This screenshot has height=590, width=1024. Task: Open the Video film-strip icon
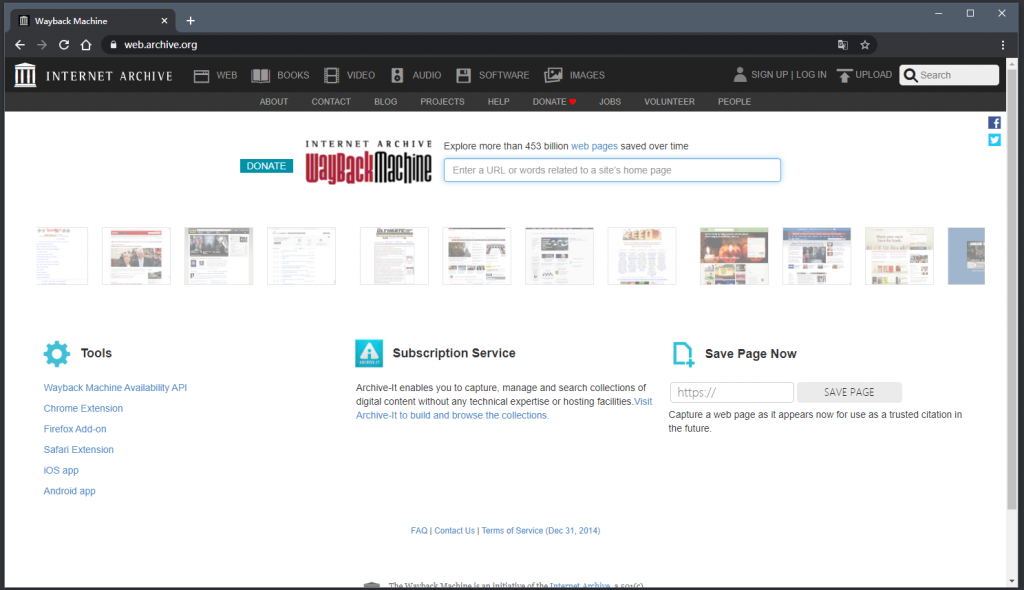[332, 75]
